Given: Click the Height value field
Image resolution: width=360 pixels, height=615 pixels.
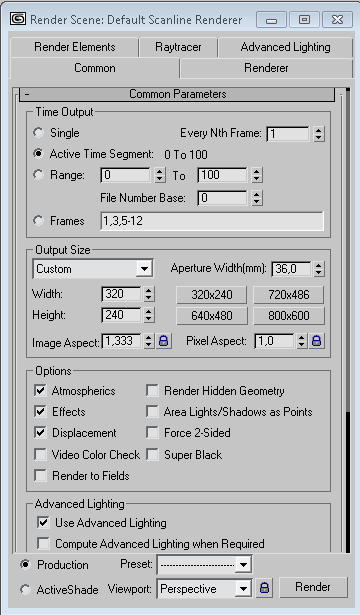Looking at the screenshot, I should click(x=121, y=315).
